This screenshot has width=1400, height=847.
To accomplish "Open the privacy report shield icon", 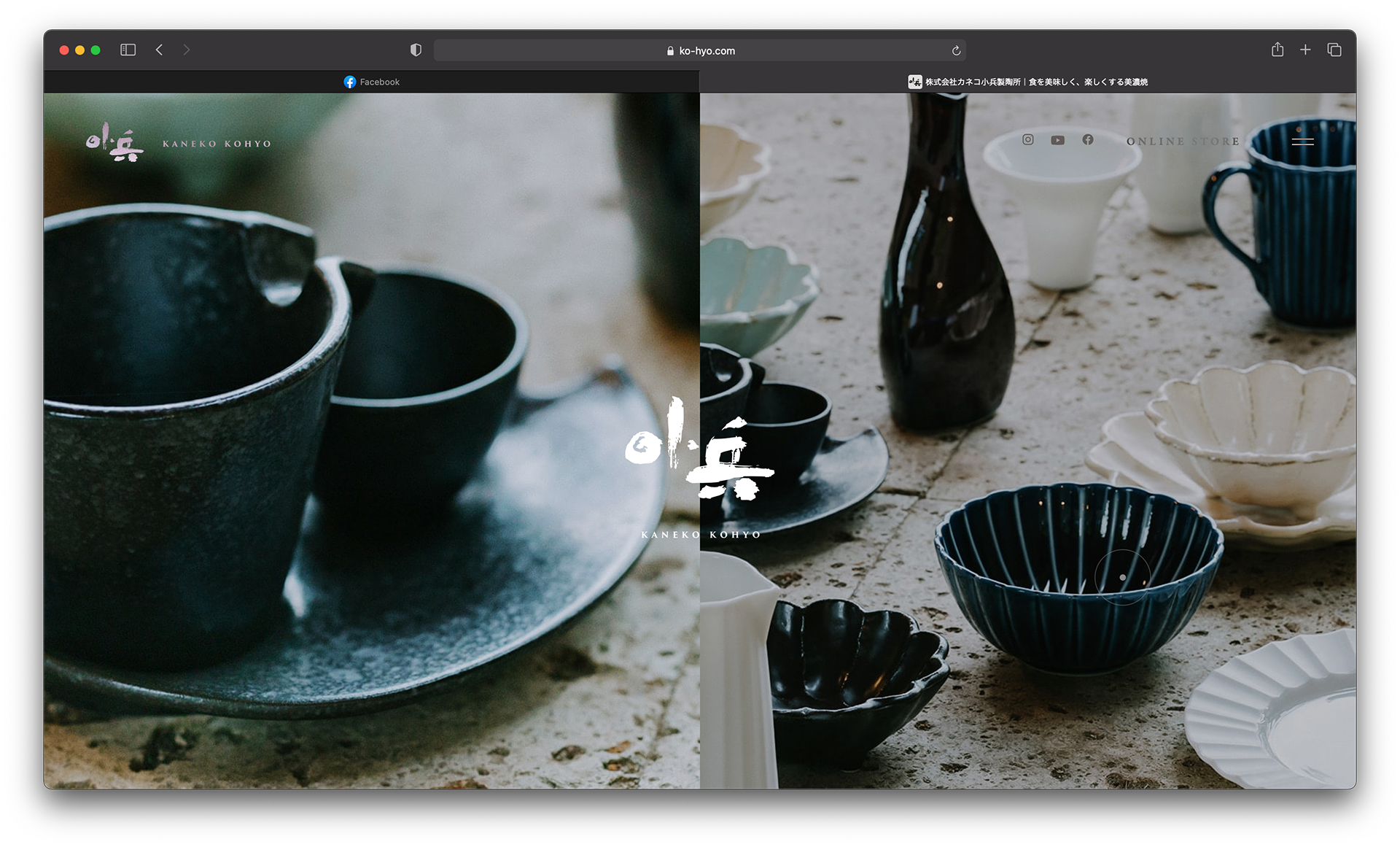I will click(x=416, y=50).
